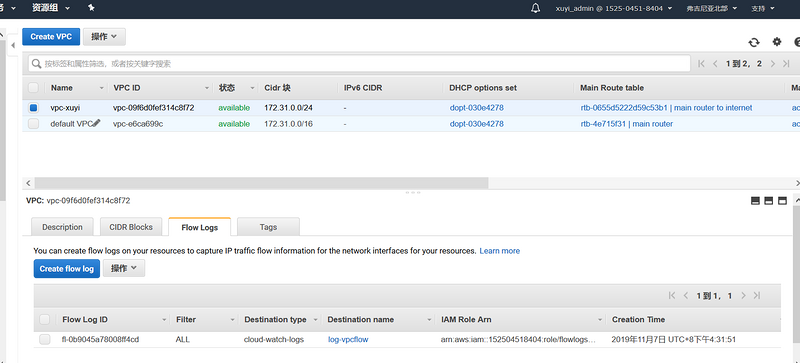800x363 pixels.
Task: Open the xuyi_admin account dropdown
Action: pyautogui.click(x=614, y=8)
